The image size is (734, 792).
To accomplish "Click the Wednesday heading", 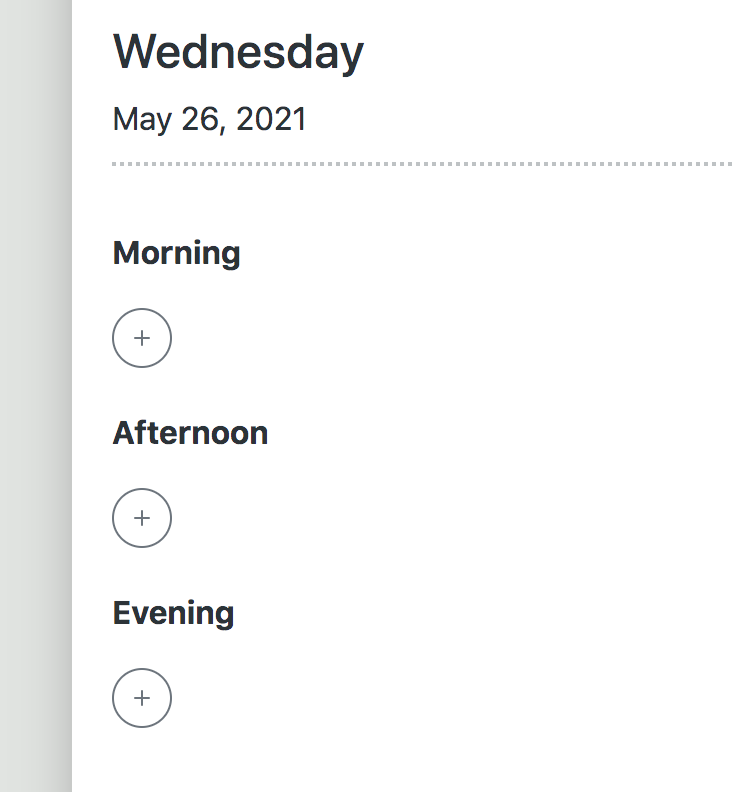I will pyautogui.click(x=238, y=52).
